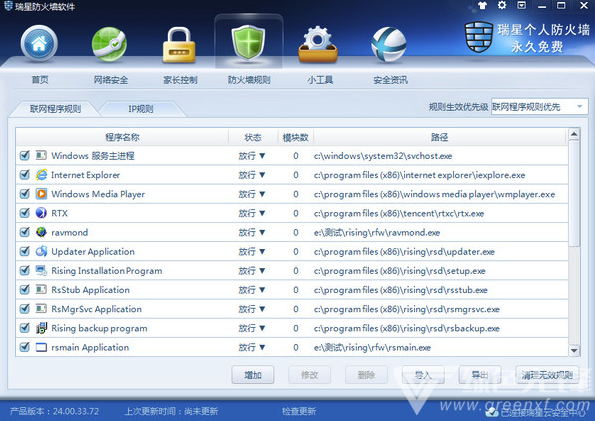Open 放行 dropdown for rsmain Application
The image size is (595, 421).
[x=252, y=347]
